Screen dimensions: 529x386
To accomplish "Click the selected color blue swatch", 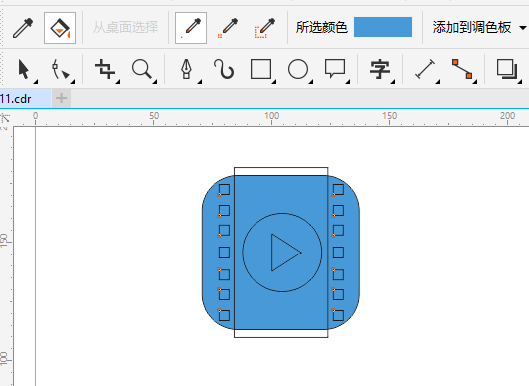I will (x=383, y=27).
